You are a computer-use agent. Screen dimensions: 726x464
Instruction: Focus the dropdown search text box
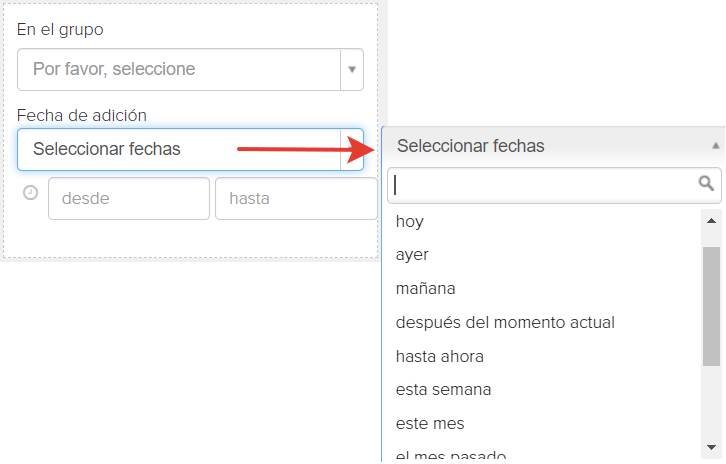(x=554, y=186)
